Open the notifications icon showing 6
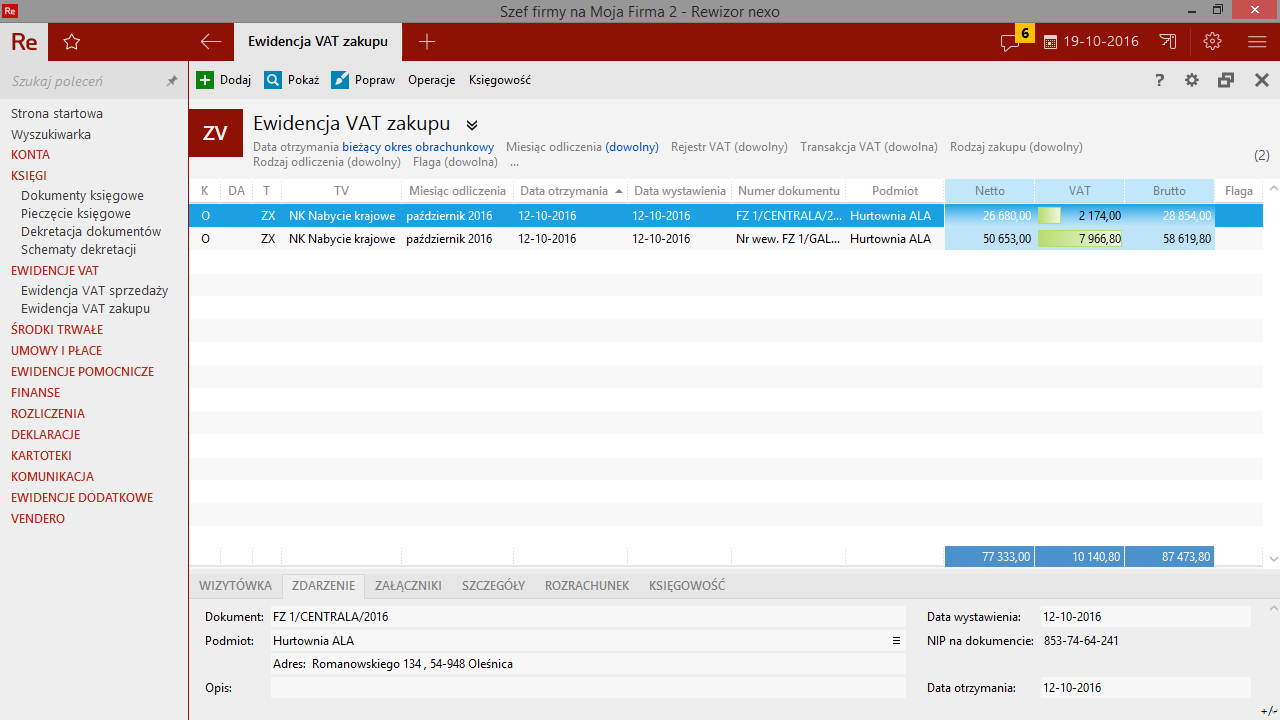This screenshot has width=1280, height=720. tap(1012, 42)
